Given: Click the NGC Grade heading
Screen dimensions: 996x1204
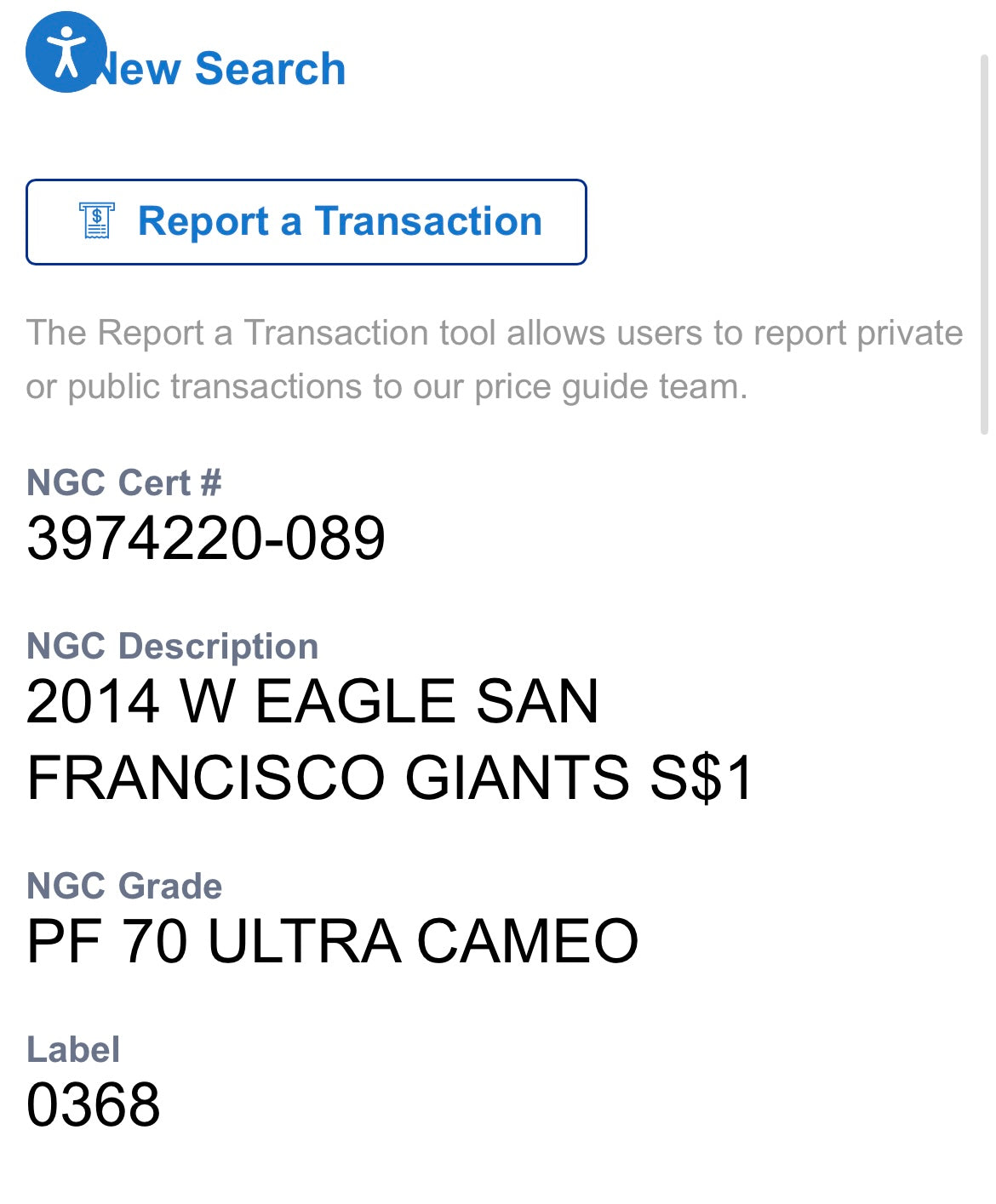Looking at the screenshot, I should pos(124,886).
